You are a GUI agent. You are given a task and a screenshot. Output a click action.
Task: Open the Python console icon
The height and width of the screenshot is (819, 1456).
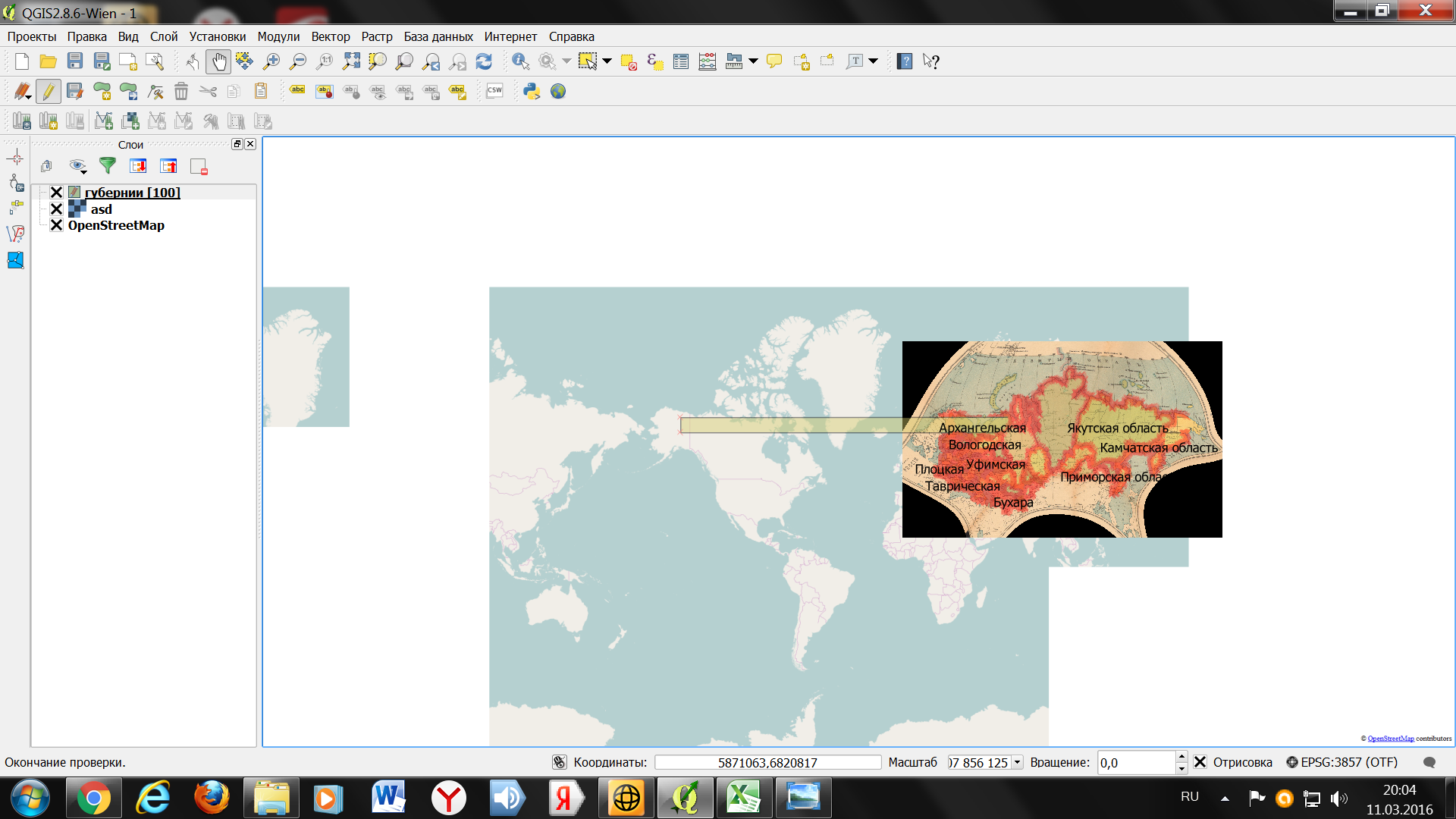coord(532,91)
